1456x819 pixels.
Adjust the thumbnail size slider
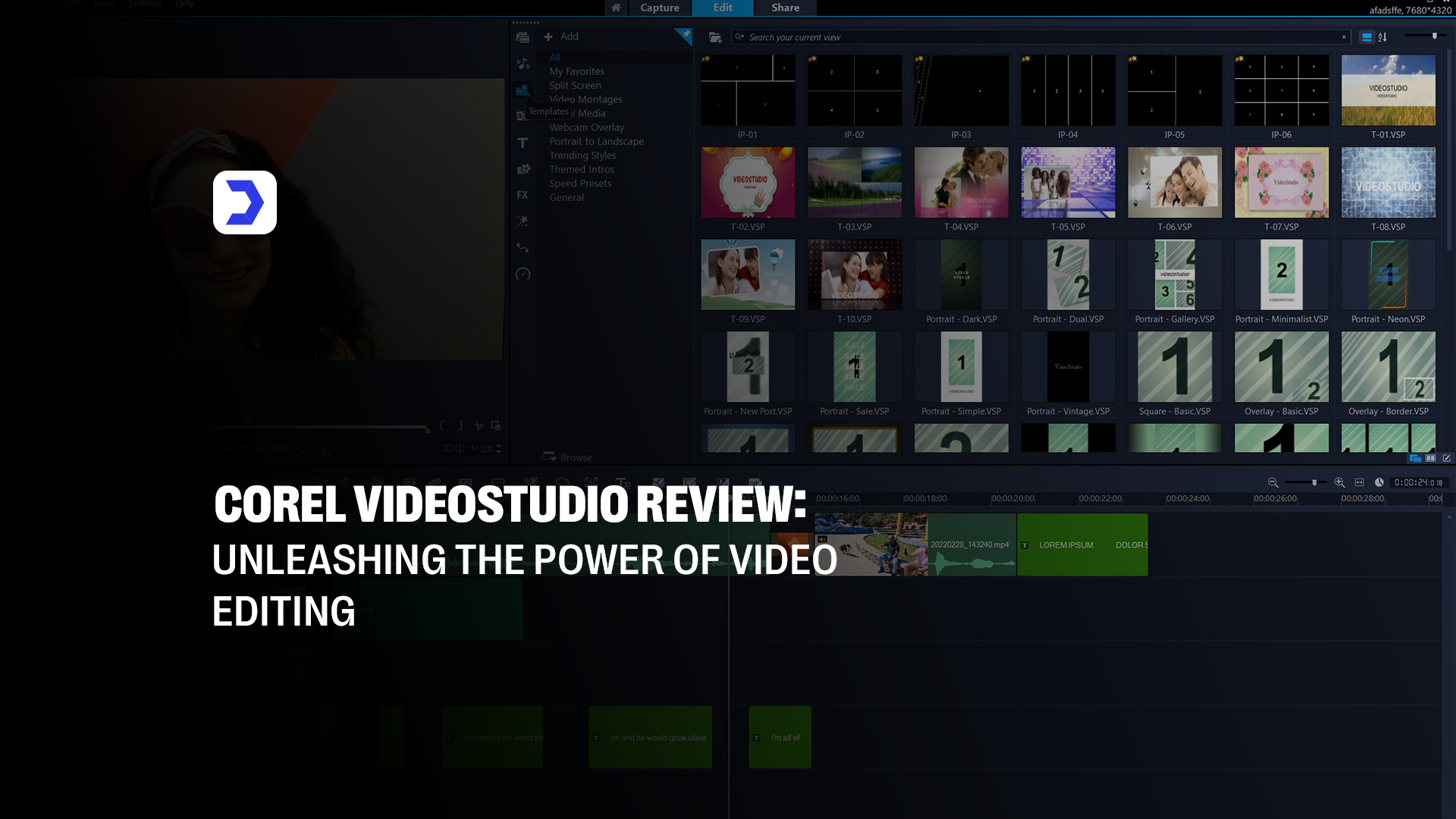tap(1434, 36)
